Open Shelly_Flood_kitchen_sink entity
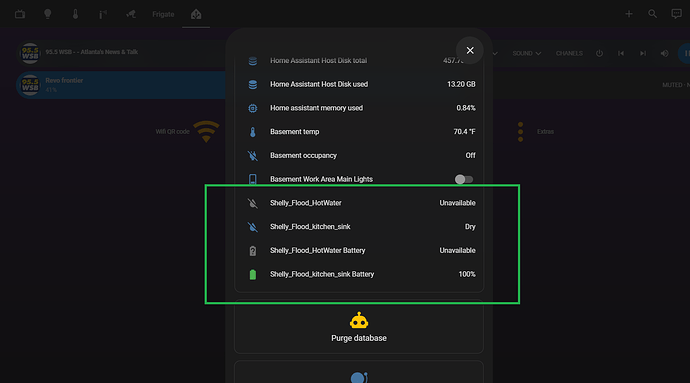The height and width of the screenshot is (383, 690). click(359, 227)
